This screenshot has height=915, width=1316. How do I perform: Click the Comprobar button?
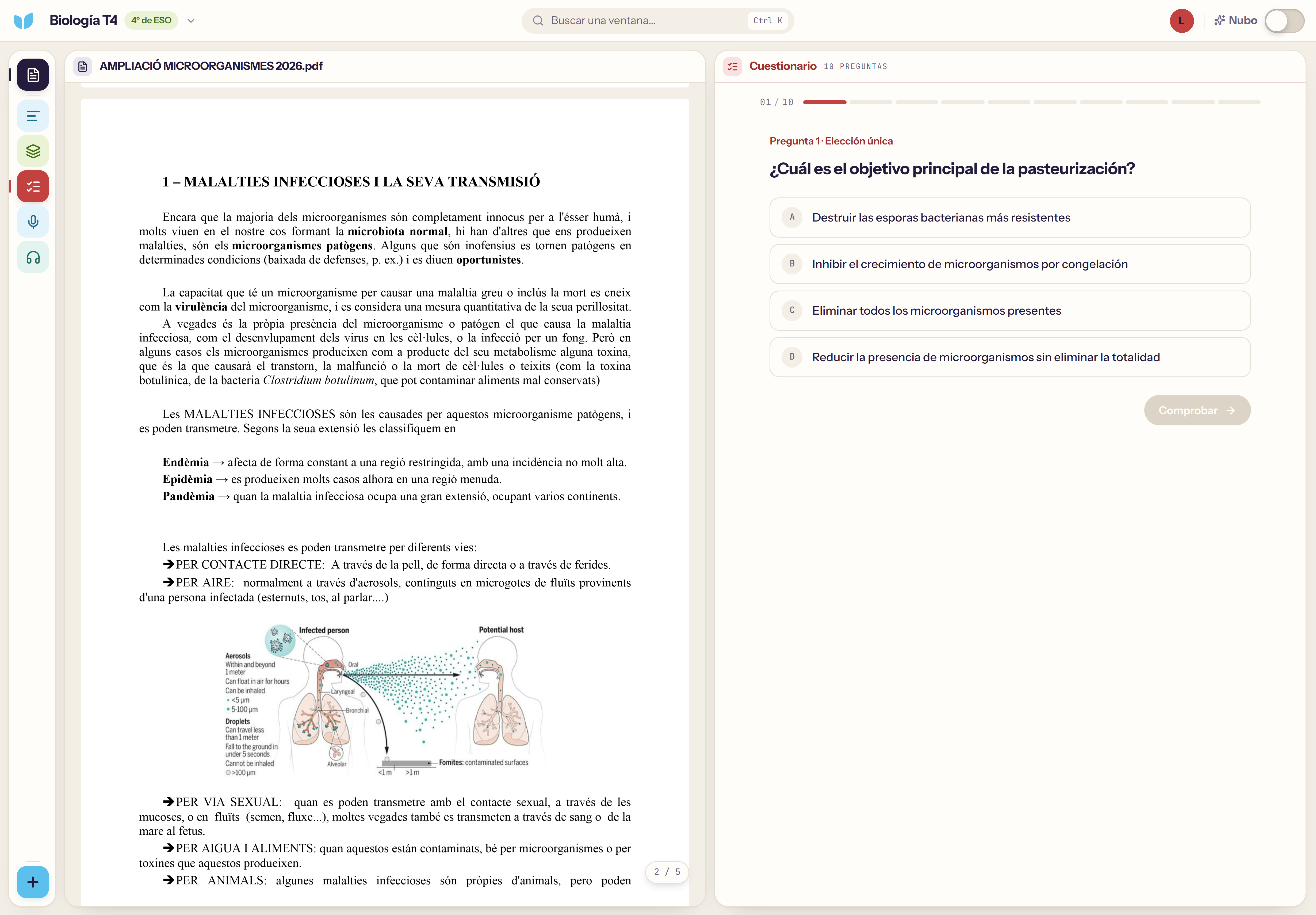1197,410
